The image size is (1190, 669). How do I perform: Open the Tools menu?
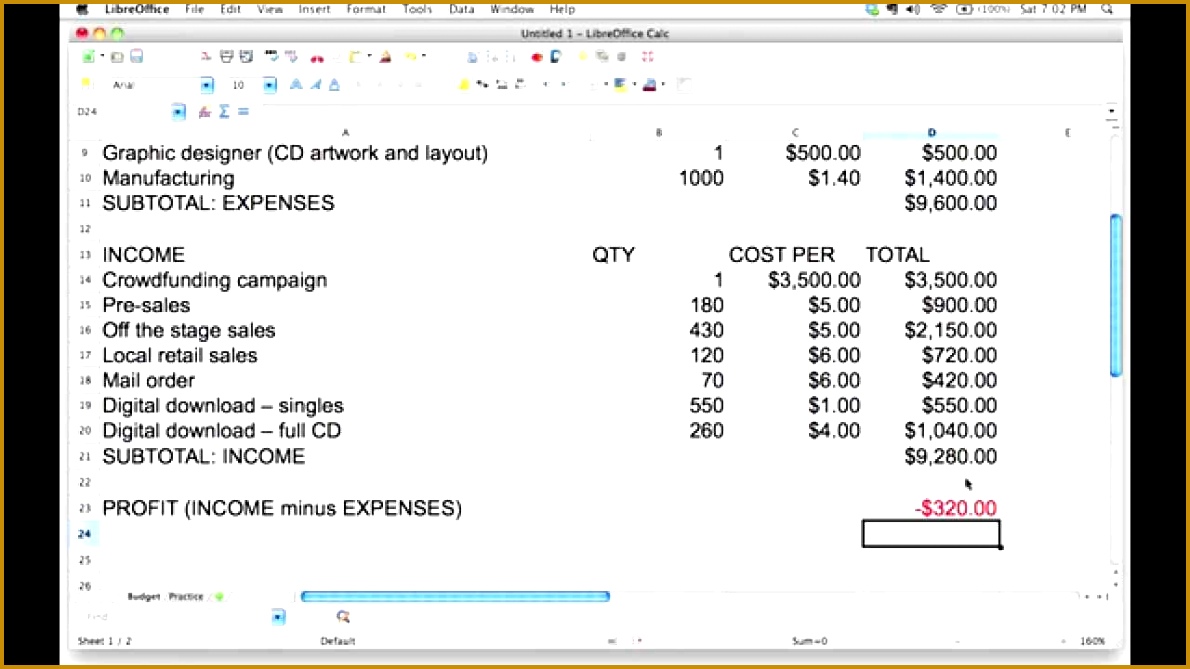click(417, 9)
